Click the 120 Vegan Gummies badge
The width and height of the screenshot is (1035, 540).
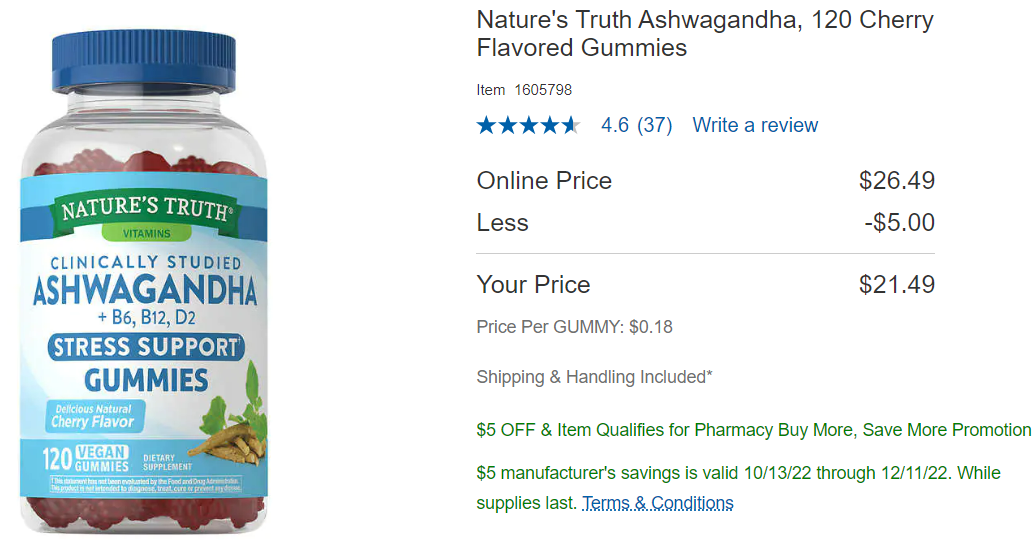point(85,458)
